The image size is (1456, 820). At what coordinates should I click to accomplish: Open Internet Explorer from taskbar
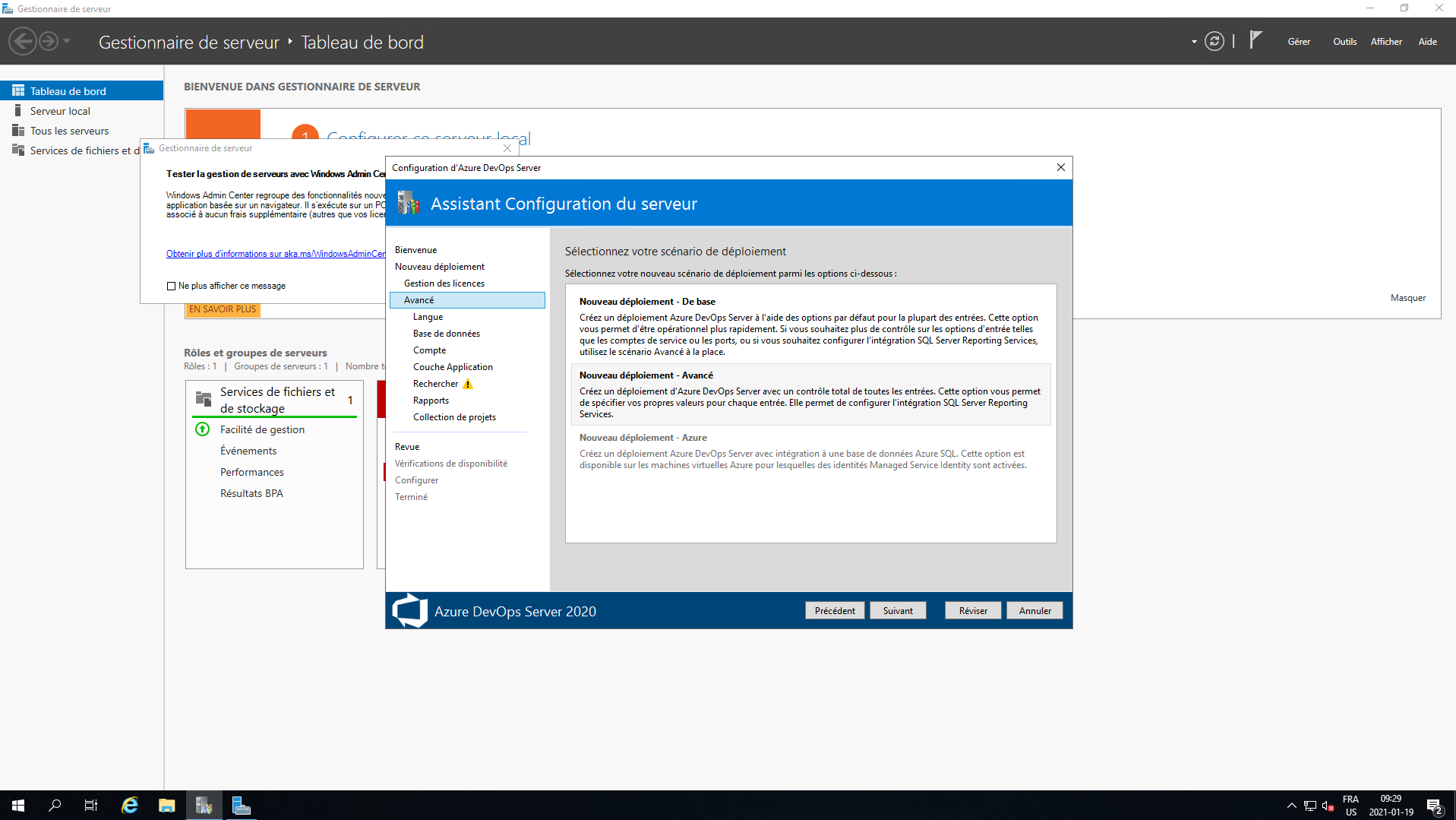(130, 806)
